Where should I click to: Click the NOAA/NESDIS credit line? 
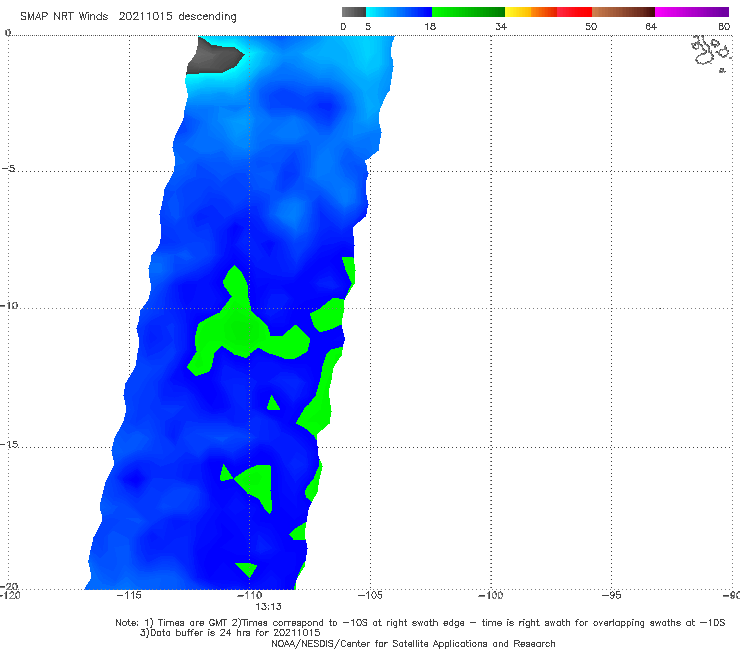(413, 643)
